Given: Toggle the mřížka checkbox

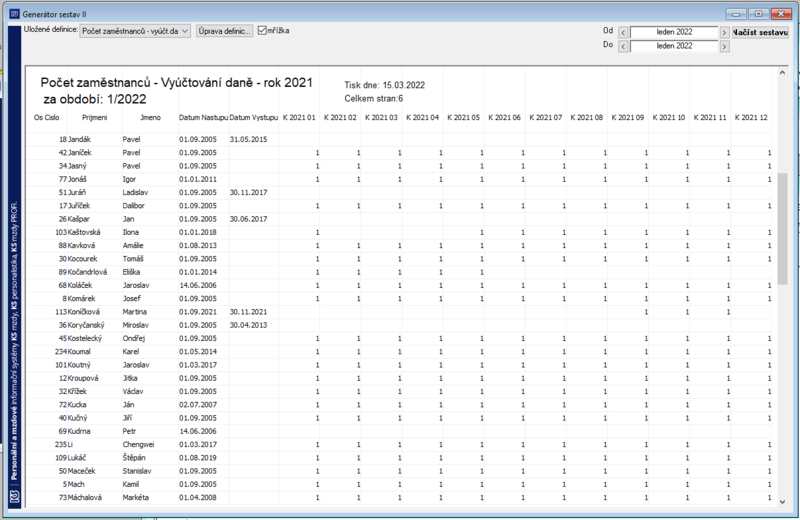Looking at the screenshot, I should click(262, 31).
